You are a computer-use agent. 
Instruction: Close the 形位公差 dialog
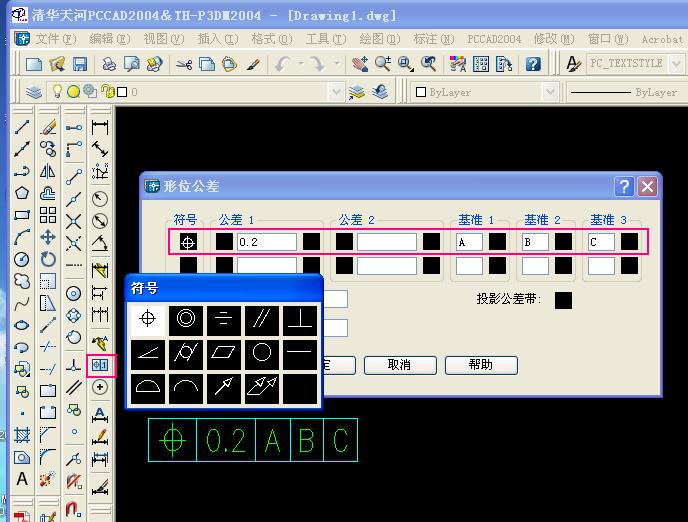pos(647,187)
